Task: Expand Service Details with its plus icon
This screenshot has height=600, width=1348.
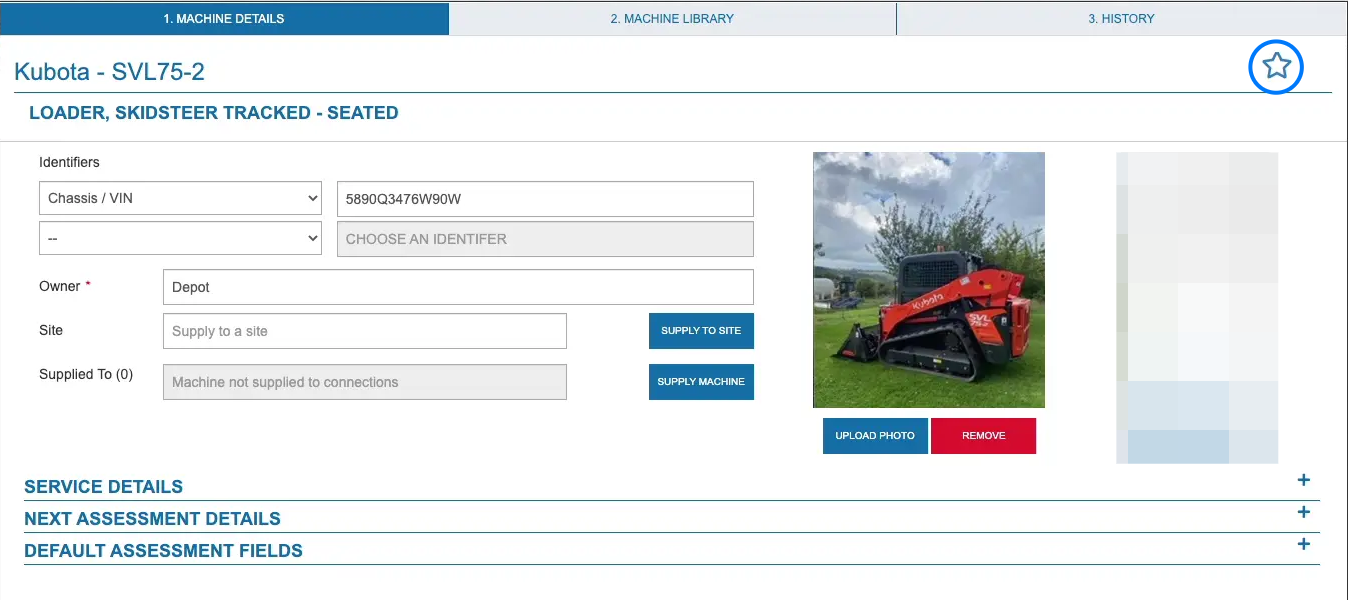Action: point(1303,480)
